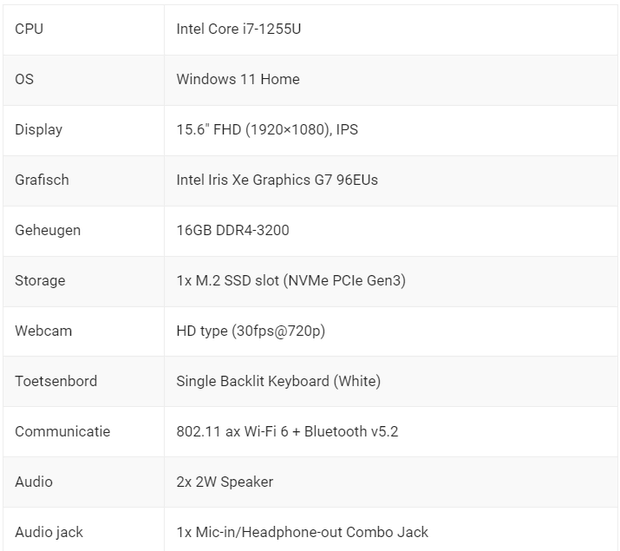Click the Geheugen row label
Image resolution: width=620 pixels, height=551 pixels.
tap(47, 230)
